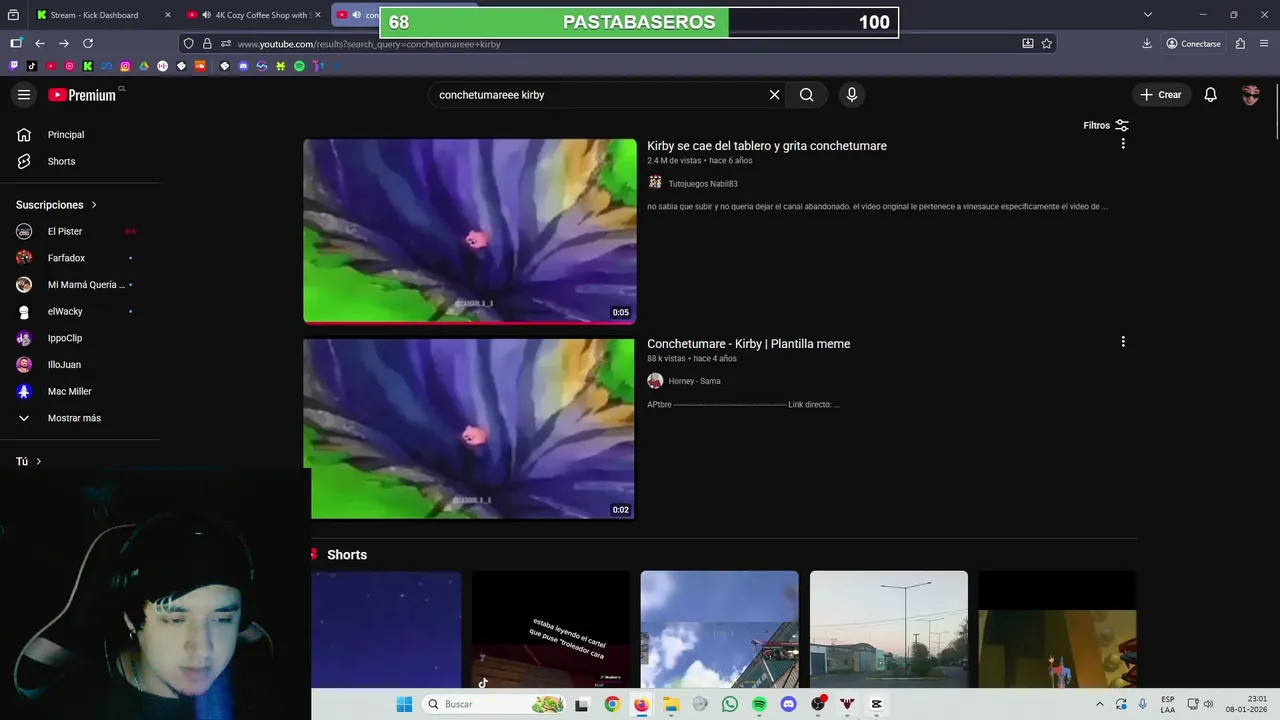Open the Short with cloudy sky thumbnail
The height and width of the screenshot is (720, 1280).
(x=720, y=629)
